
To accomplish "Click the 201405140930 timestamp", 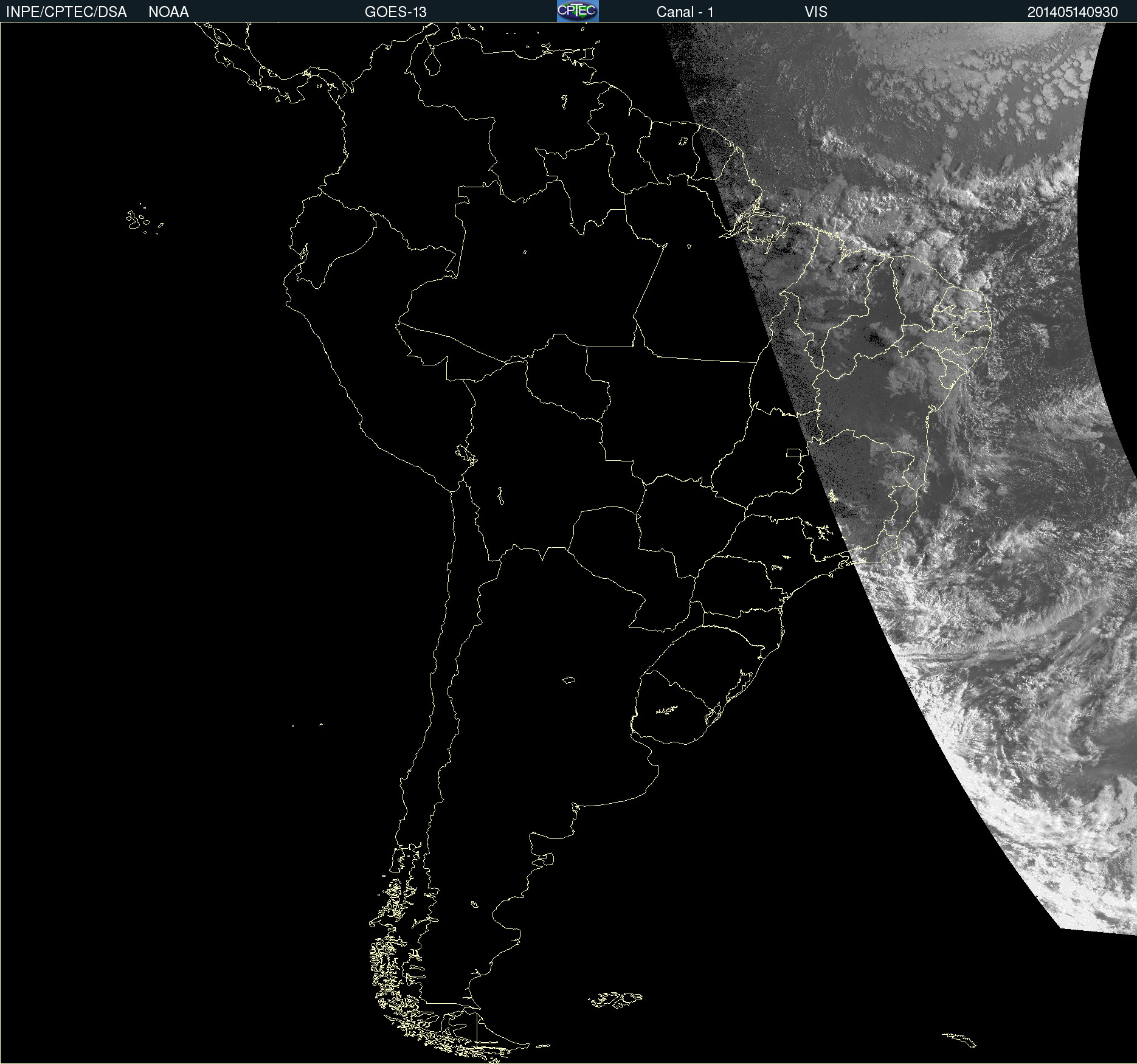I will tap(1073, 12).
